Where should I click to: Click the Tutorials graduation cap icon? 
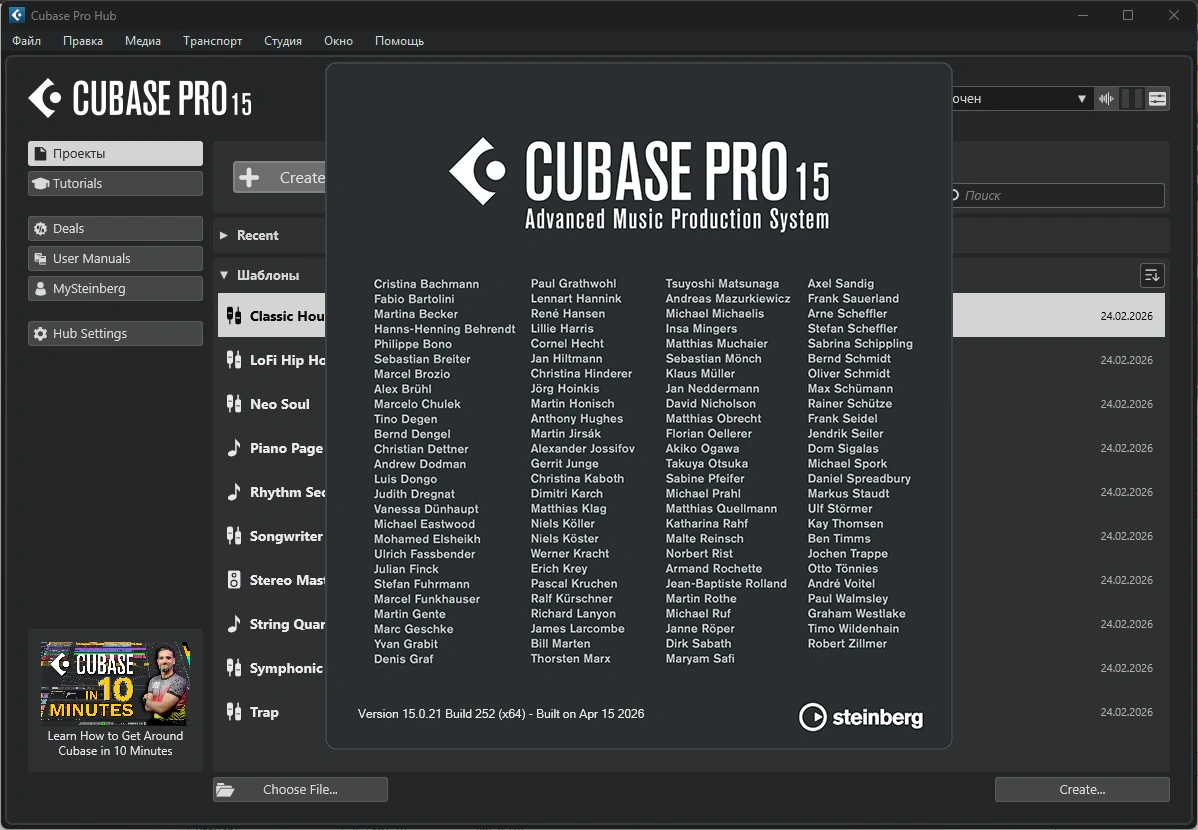pos(40,183)
